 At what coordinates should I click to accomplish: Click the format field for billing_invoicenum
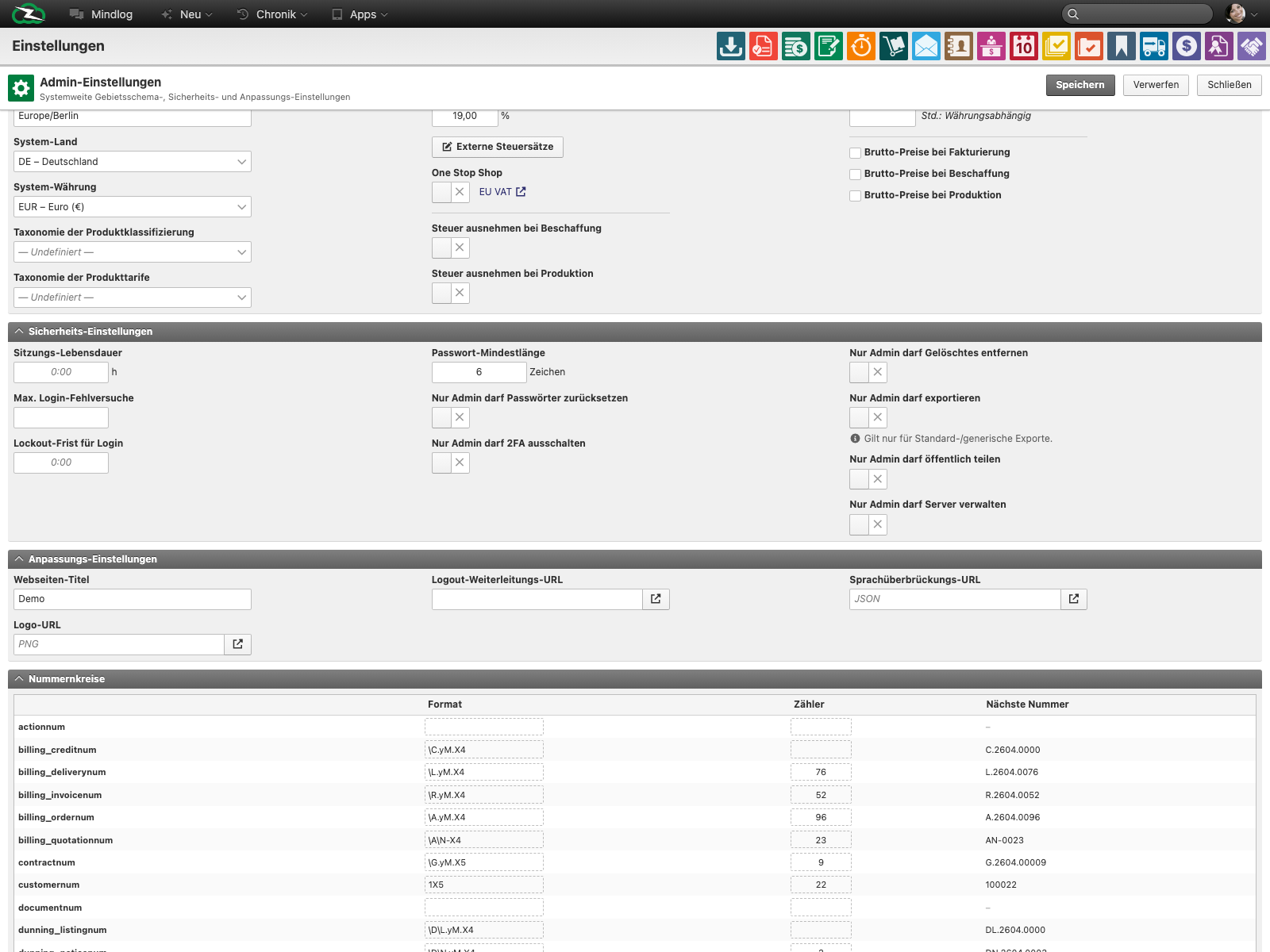(484, 795)
